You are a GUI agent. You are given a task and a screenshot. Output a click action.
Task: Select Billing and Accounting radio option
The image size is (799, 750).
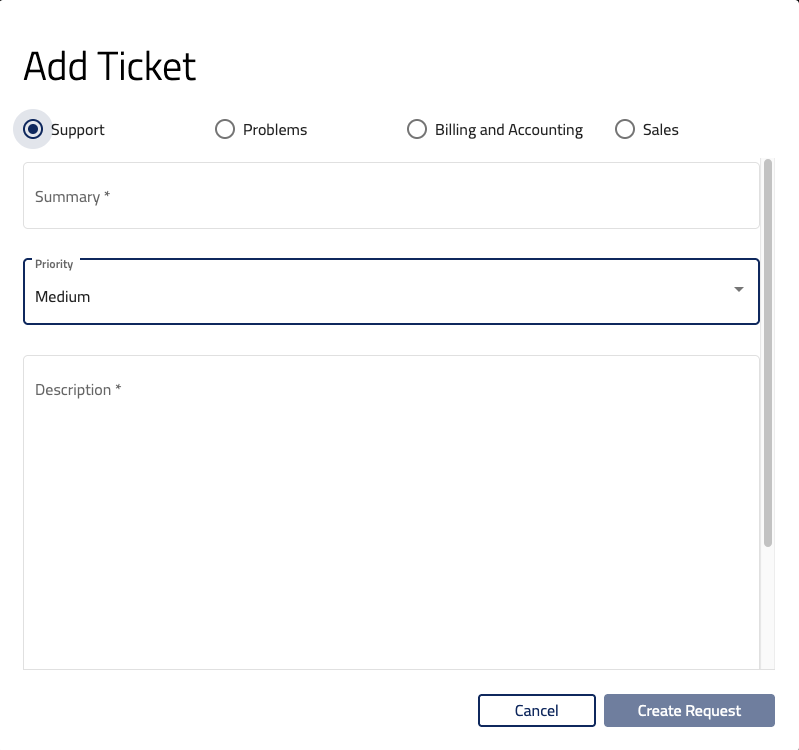click(x=417, y=129)
